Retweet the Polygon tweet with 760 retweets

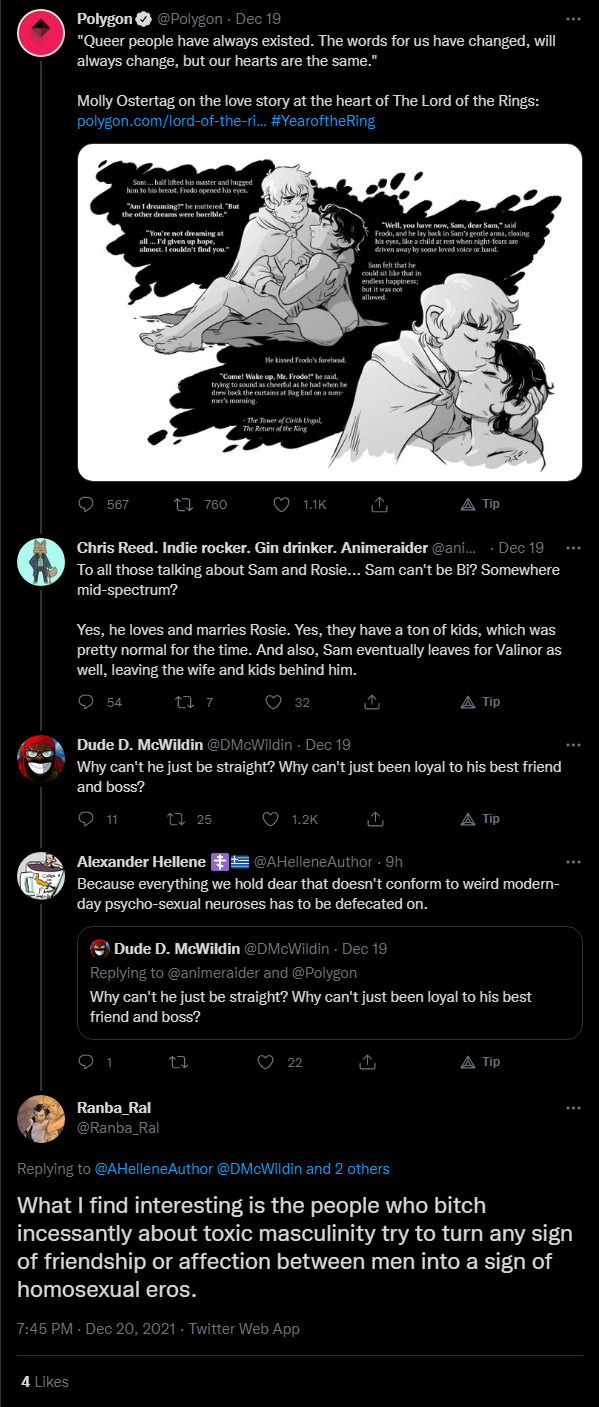[x=183, y=504]
